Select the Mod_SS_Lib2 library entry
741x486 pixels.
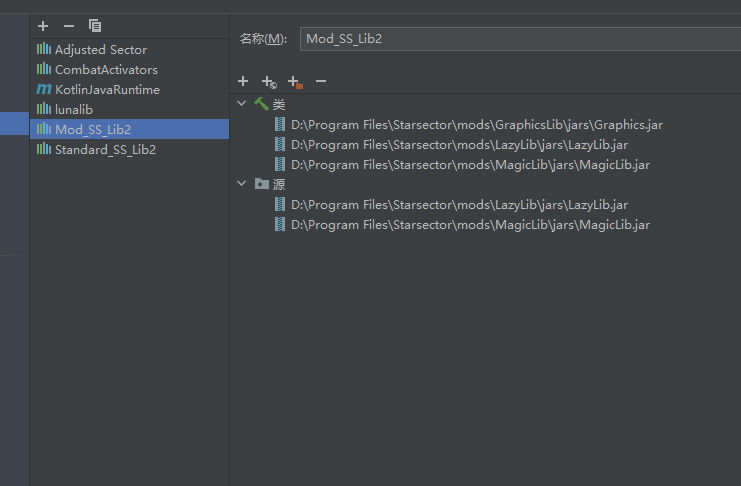coord(92,129)
